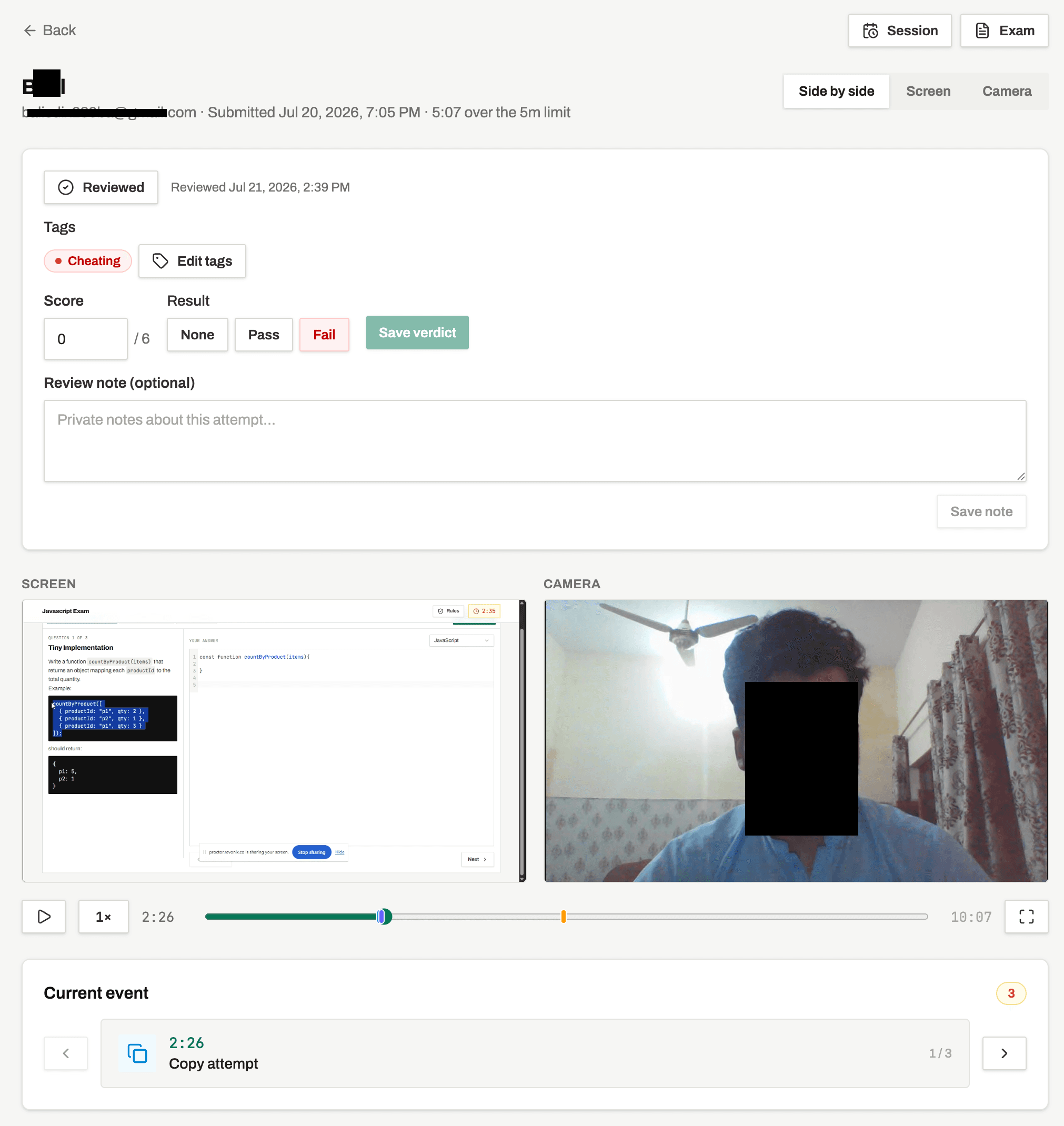
Task: Click the 2:26 event timestamp
Action: pyautogui.click(x=187, y=1043)
